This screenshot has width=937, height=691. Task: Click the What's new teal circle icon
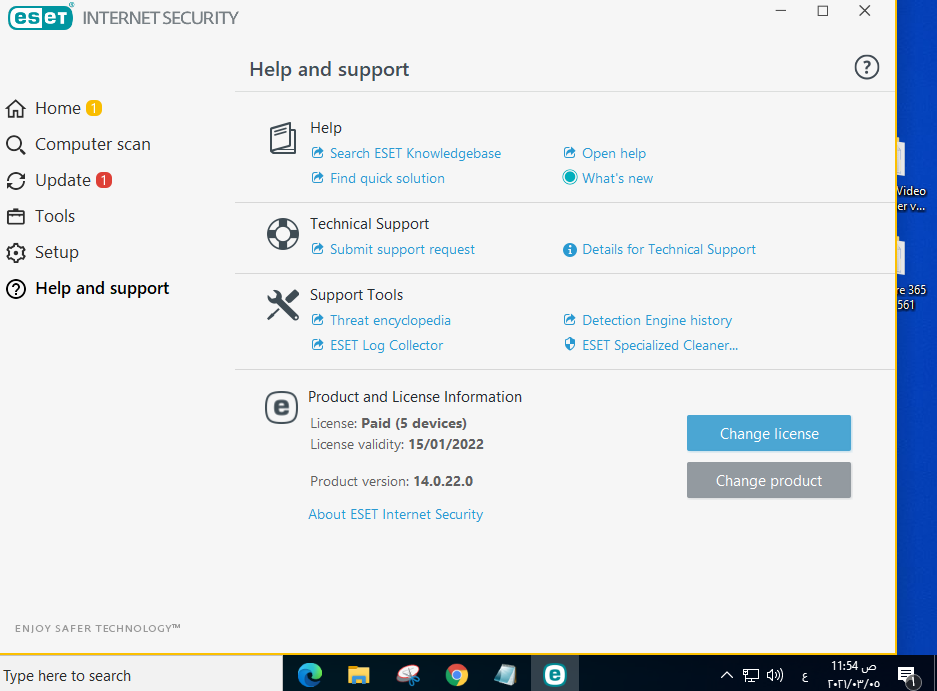point(570,178)
